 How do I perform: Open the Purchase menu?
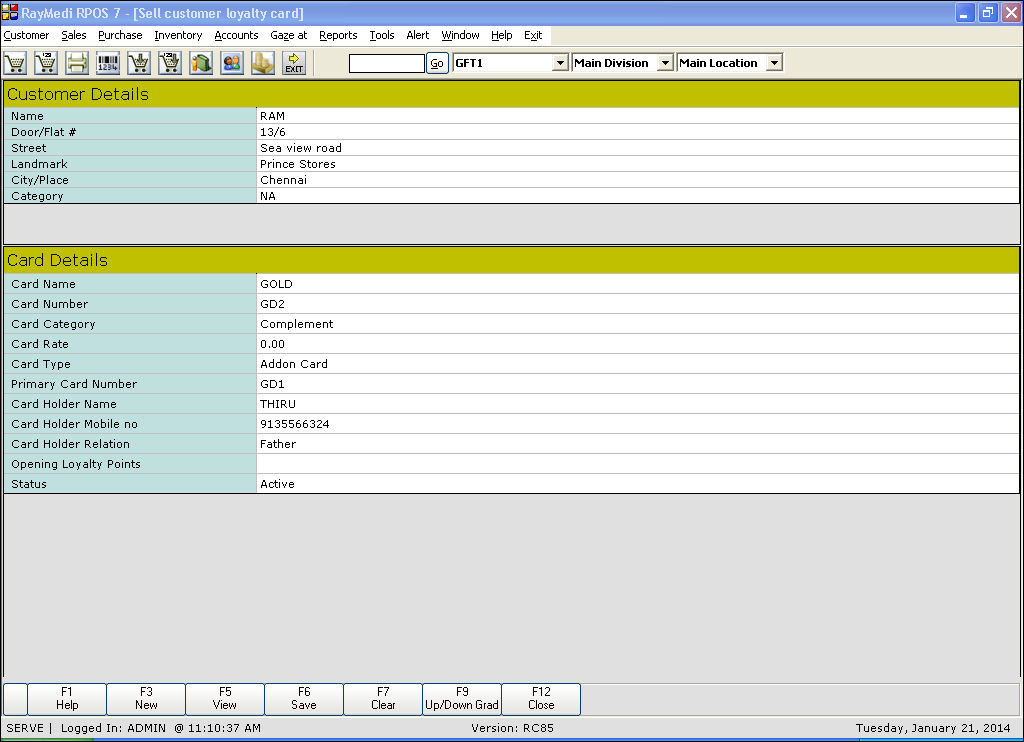coord(120,35)
